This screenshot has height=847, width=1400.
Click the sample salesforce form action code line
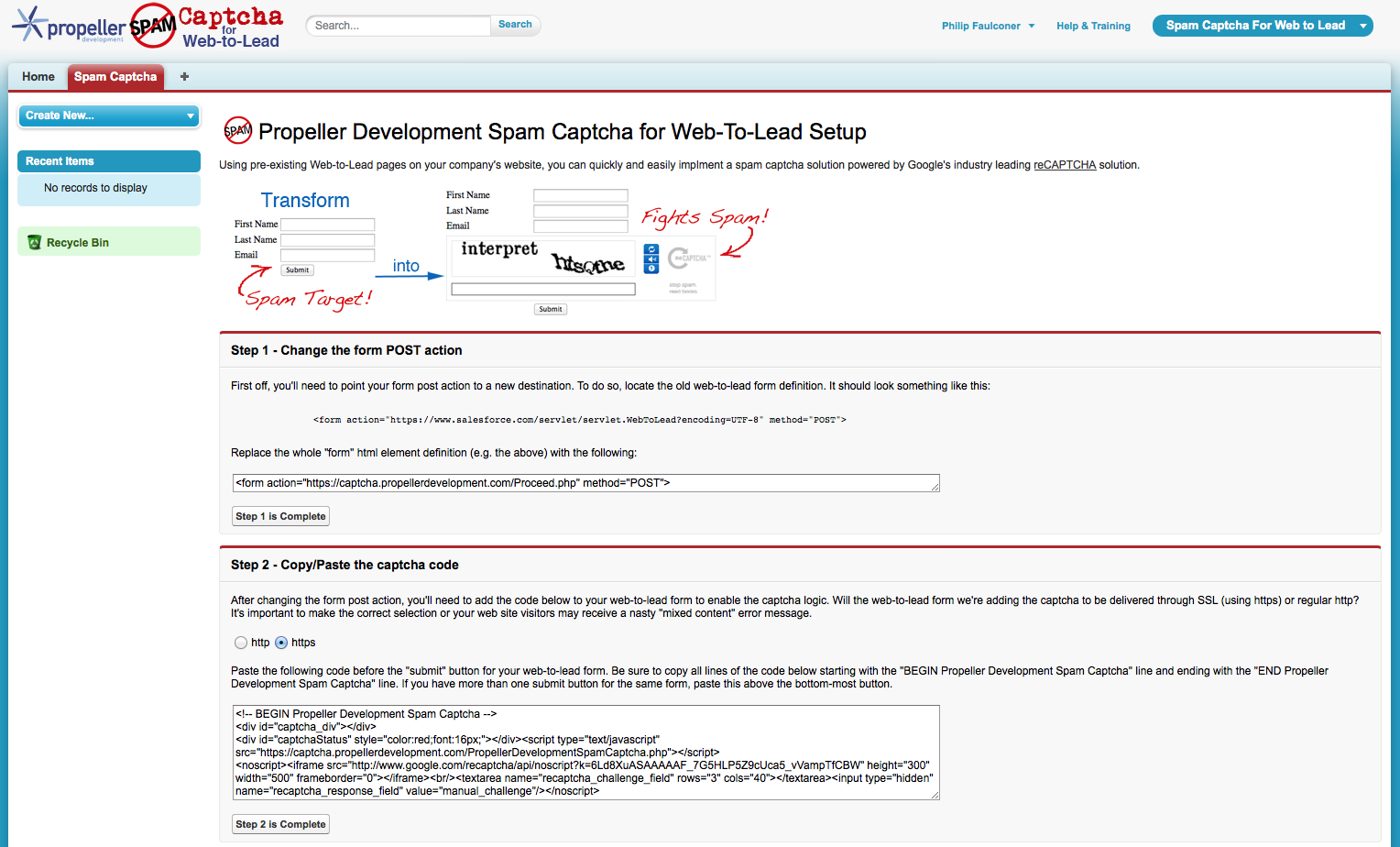tap(580, 420)
